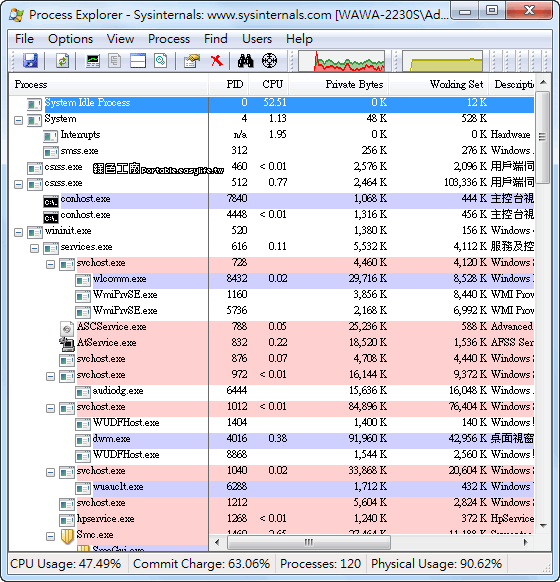The image size is (560, 582).
Task: Sort by the Private Bytes column header
Action: click(339, 85)
